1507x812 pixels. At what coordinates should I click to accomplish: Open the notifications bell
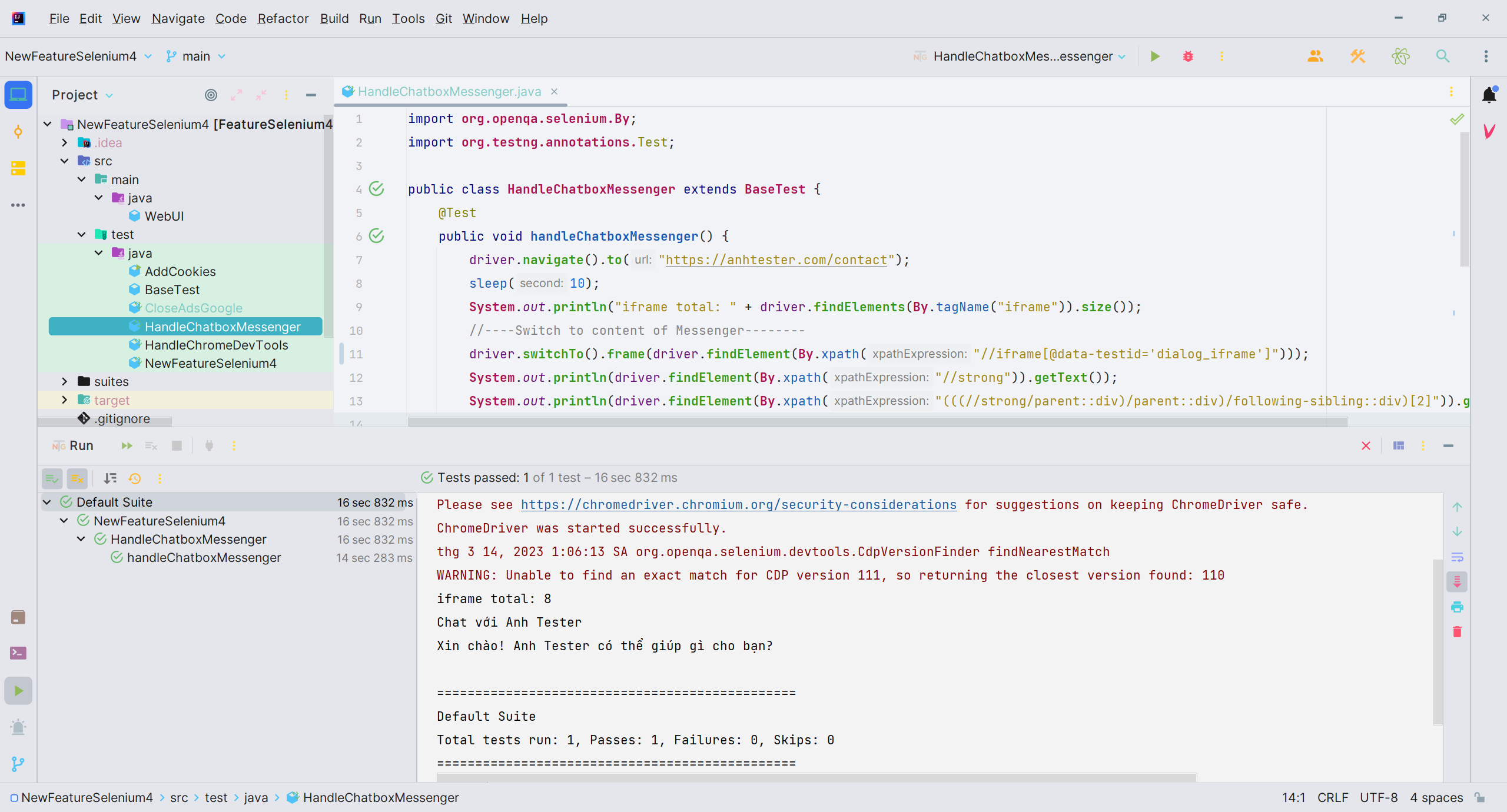(1489, 94)
